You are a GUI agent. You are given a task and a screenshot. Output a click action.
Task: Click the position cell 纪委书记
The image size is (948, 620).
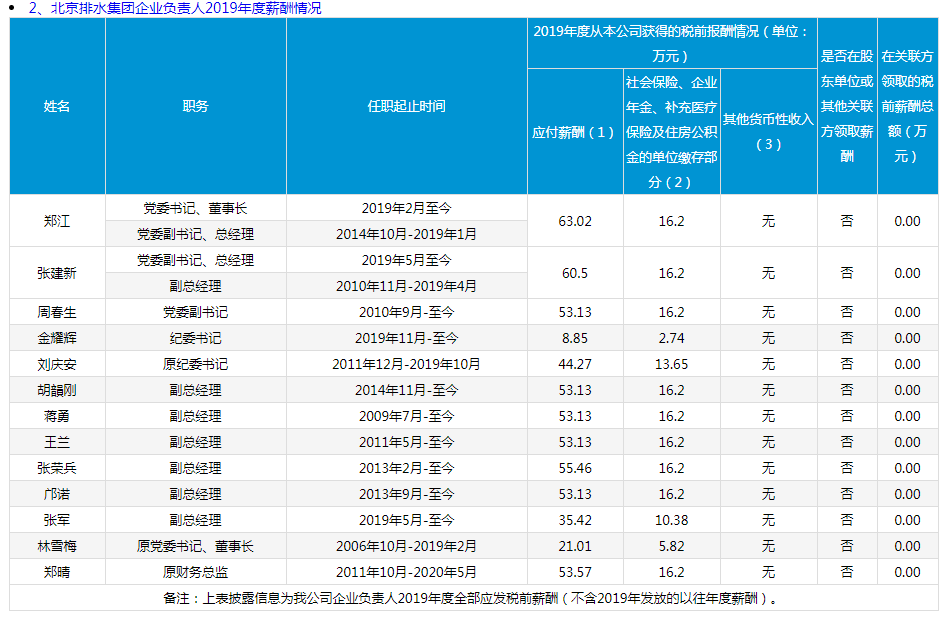click(x=195, y=339)
